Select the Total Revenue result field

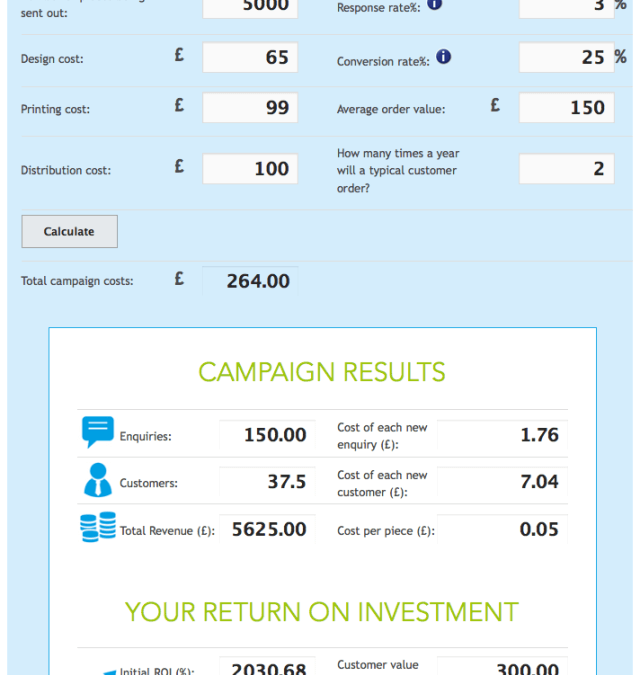point(267,530)
